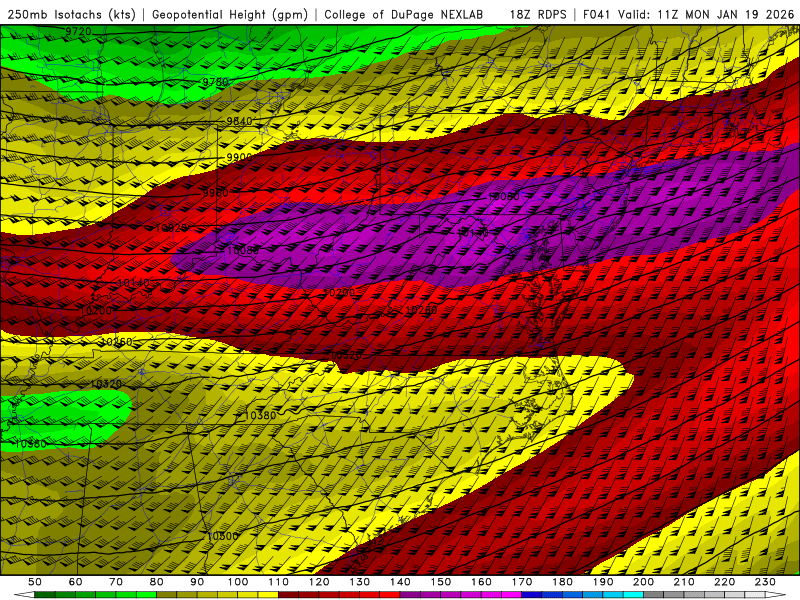The image size is (800, 600).
Task: Click the 160 kts legend label
Action: [x=482, y=582]
